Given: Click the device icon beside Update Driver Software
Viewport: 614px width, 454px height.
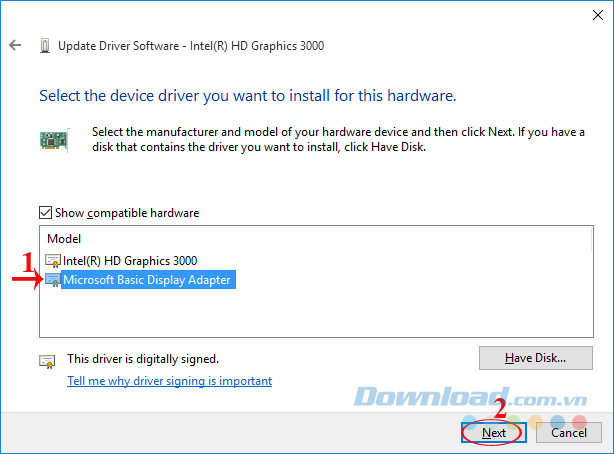Looking at the screenshot, I should (x=45, y=46).
